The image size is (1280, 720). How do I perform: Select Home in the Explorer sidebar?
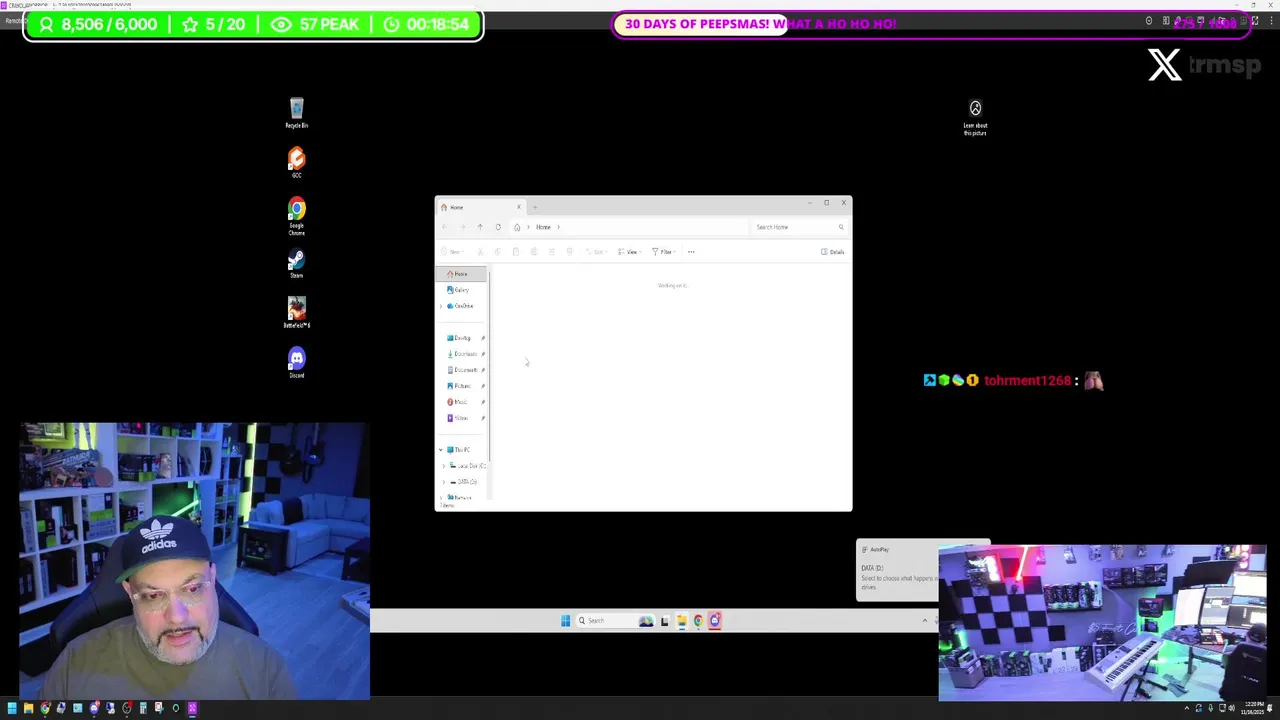461,274
